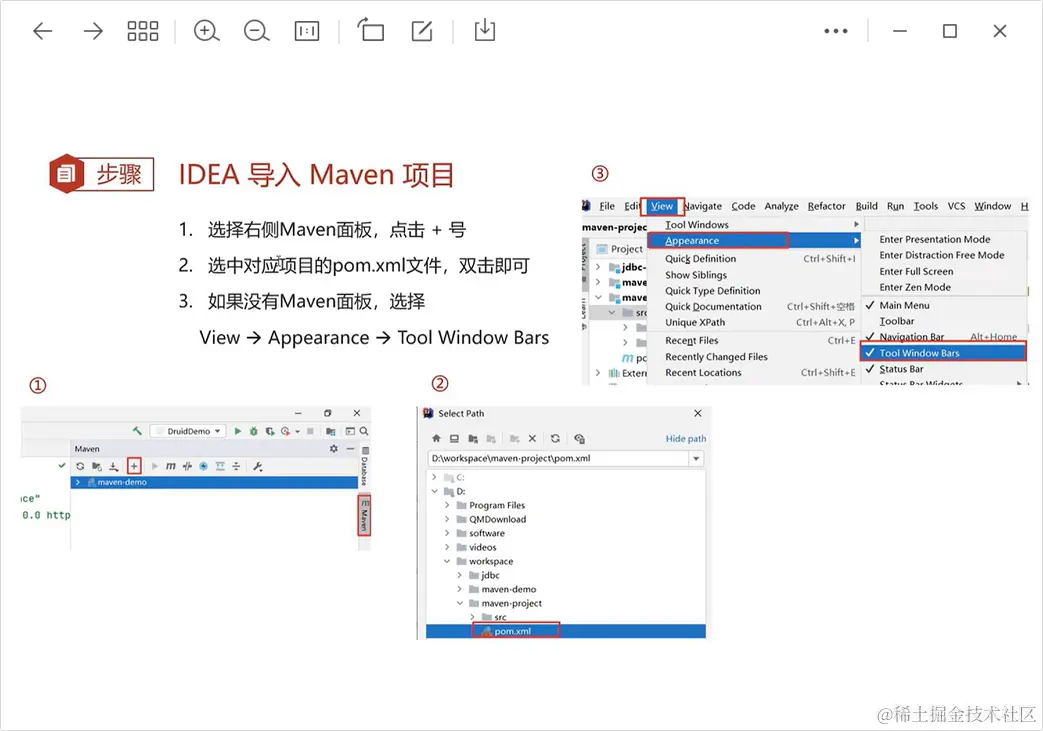Toggle the Navigation Bar option

click(944, 337)
